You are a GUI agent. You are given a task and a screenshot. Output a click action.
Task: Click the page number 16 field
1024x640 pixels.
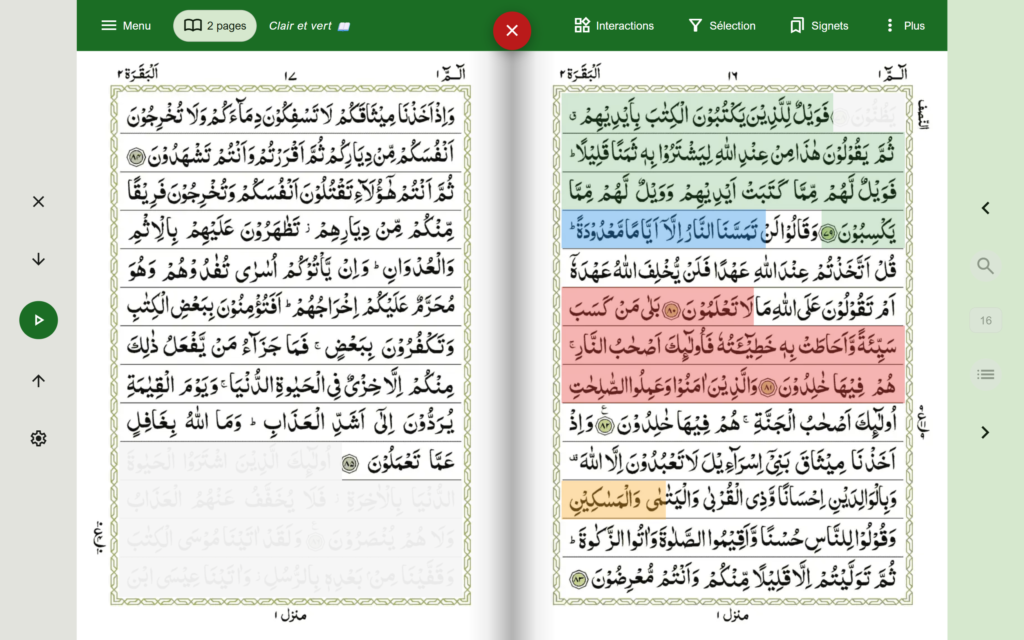click(985, 321)
